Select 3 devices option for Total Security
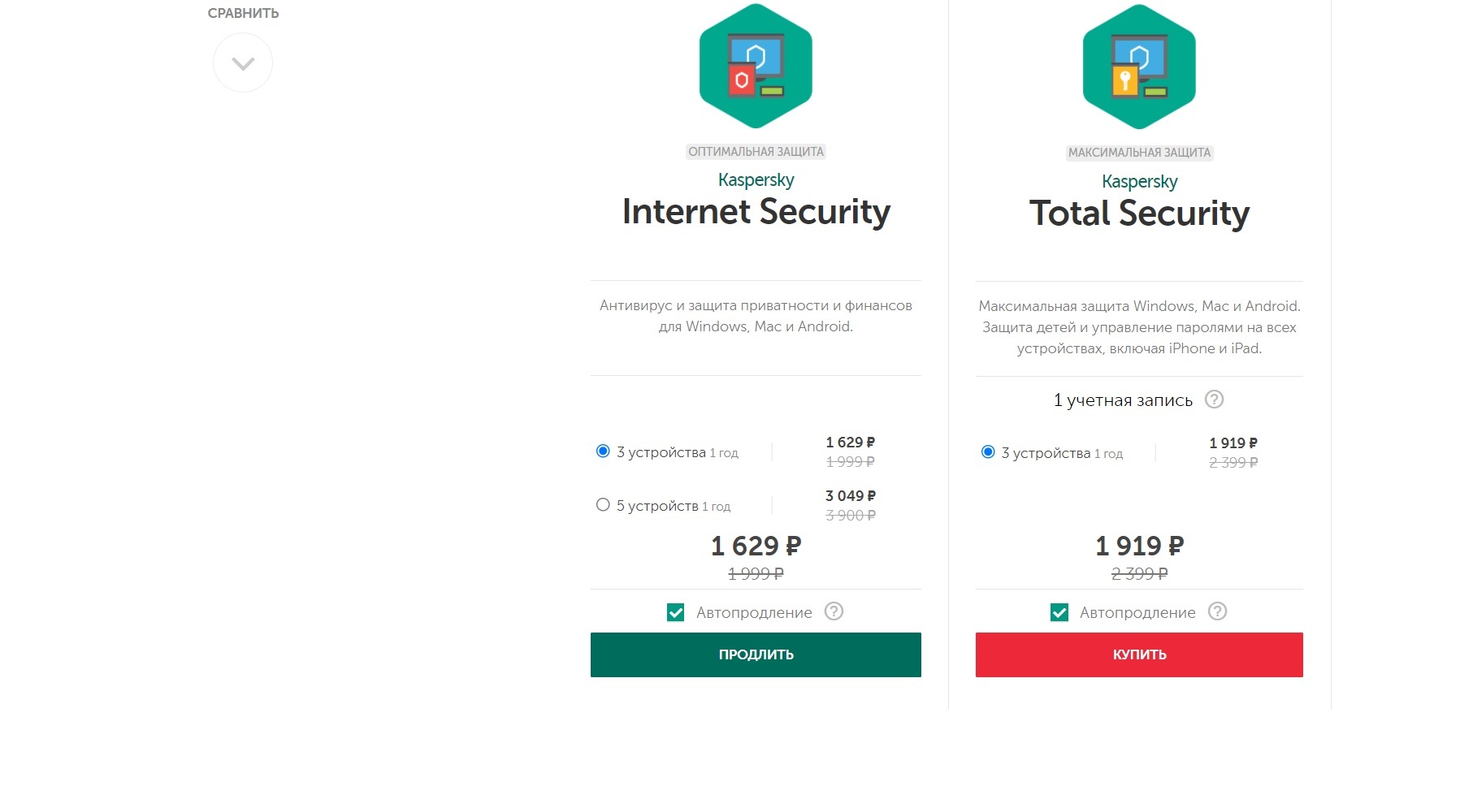 [x=988, y=452]
